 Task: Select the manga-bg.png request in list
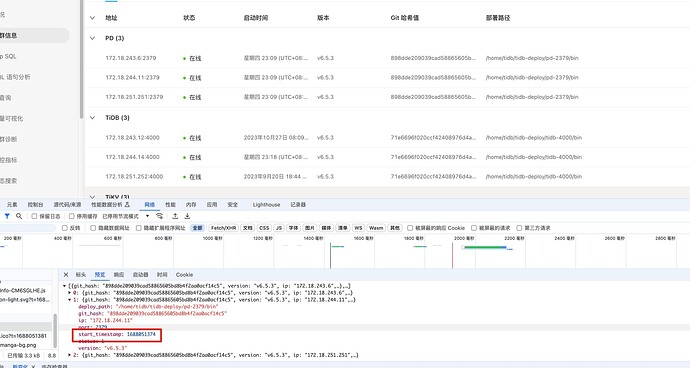[x=18, y=345]
